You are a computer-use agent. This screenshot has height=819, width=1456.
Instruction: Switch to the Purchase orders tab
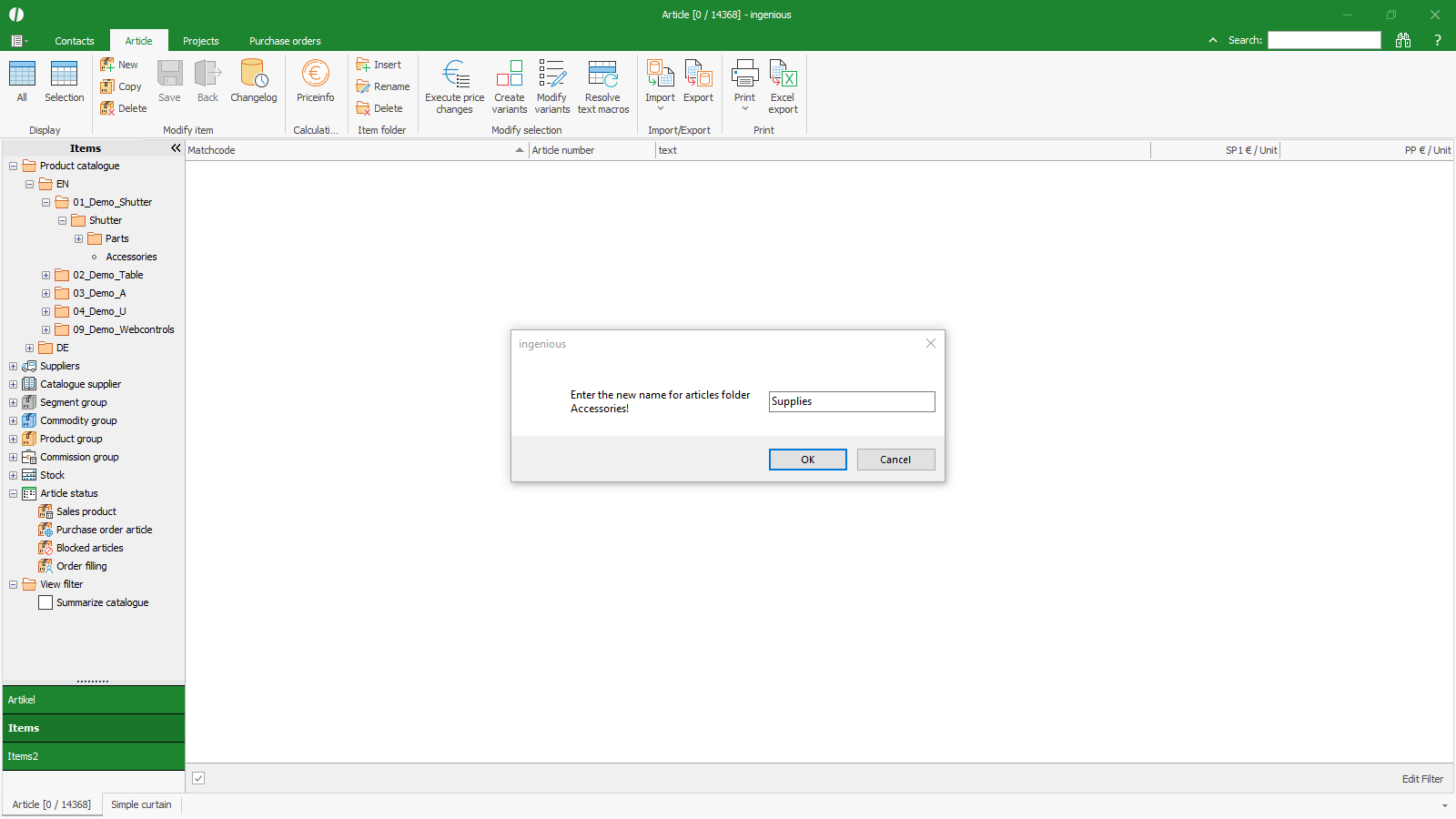(285, 41)
